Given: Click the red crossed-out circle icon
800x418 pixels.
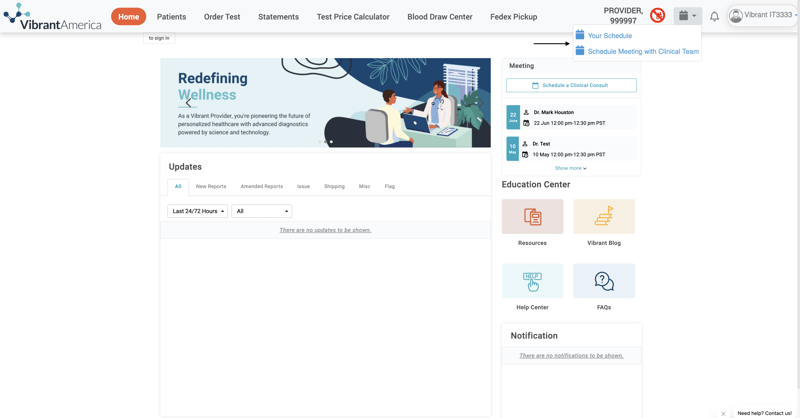Looking at the screenshot, I should click(x=657, y=16).
